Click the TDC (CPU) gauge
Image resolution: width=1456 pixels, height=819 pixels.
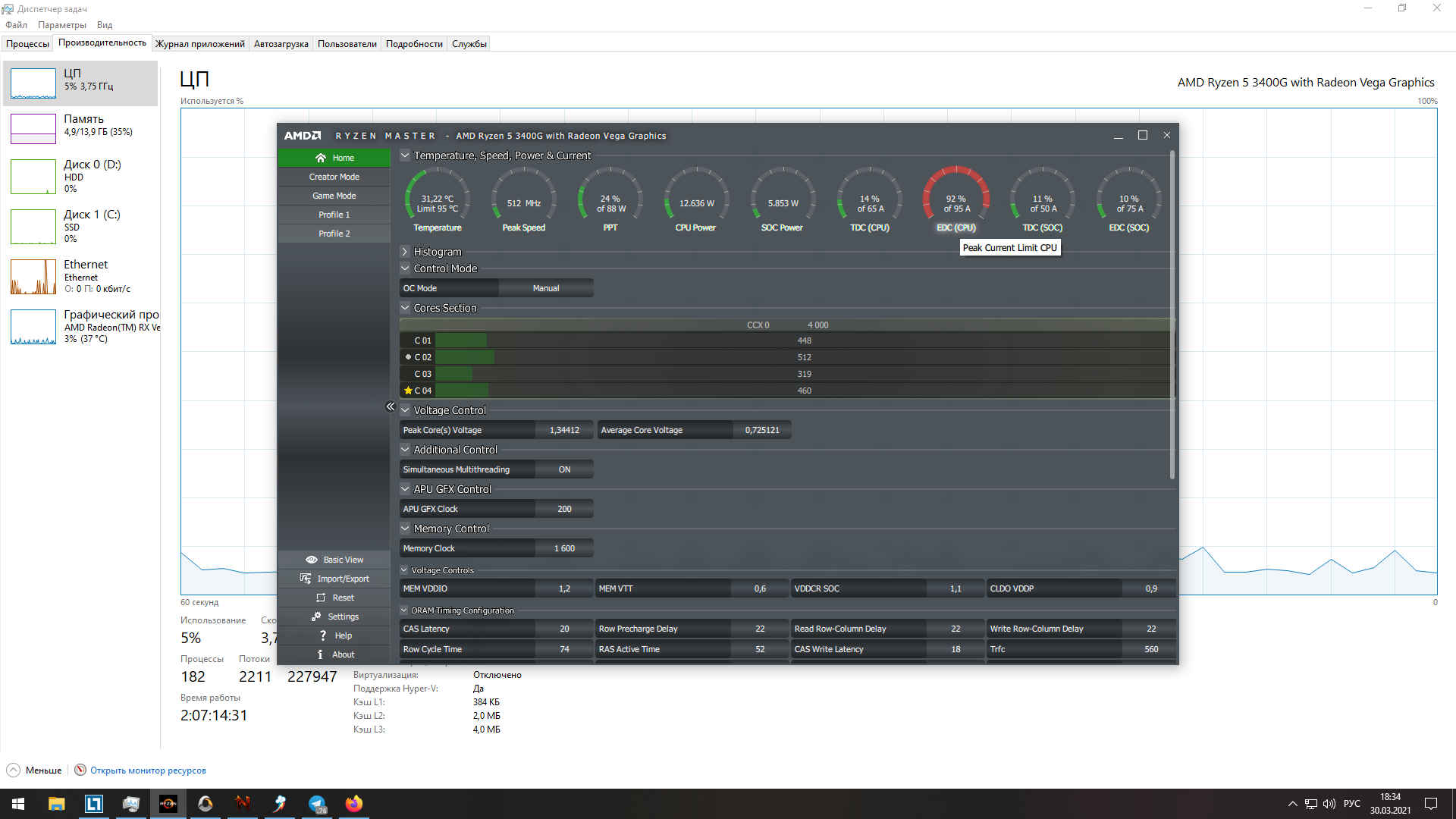870,200
